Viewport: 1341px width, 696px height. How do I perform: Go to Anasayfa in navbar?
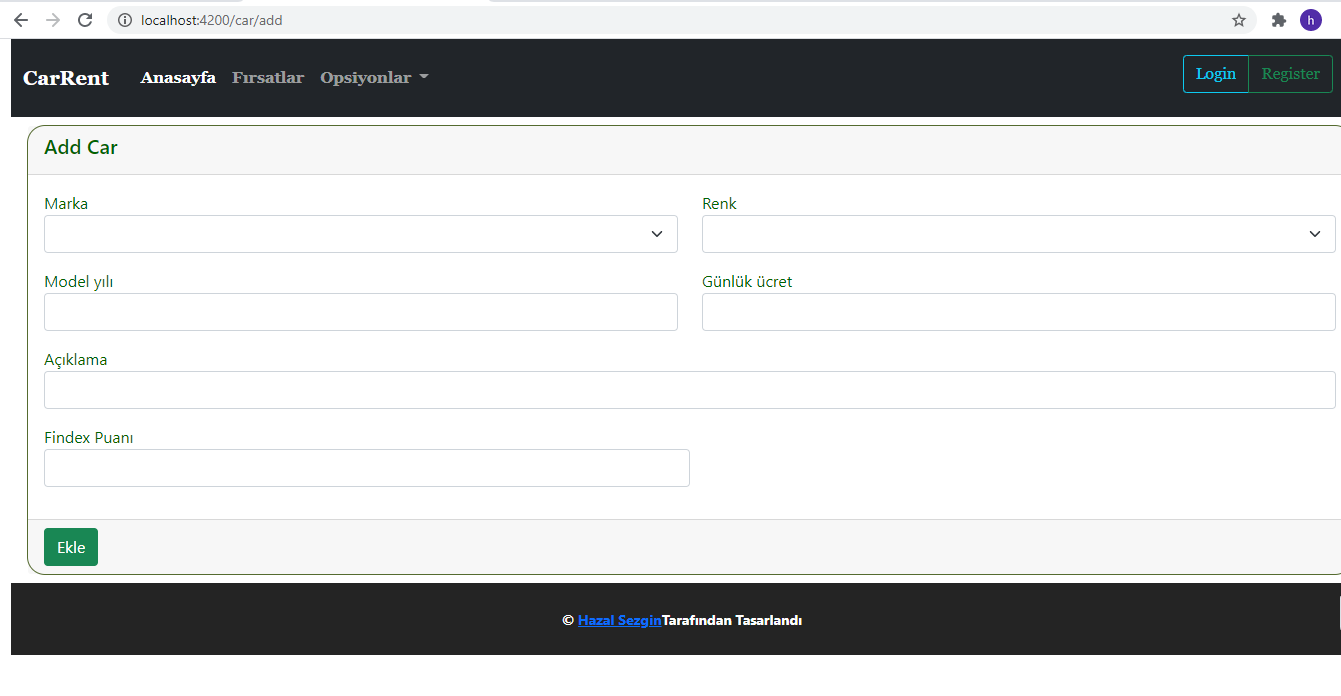(178, 78)
